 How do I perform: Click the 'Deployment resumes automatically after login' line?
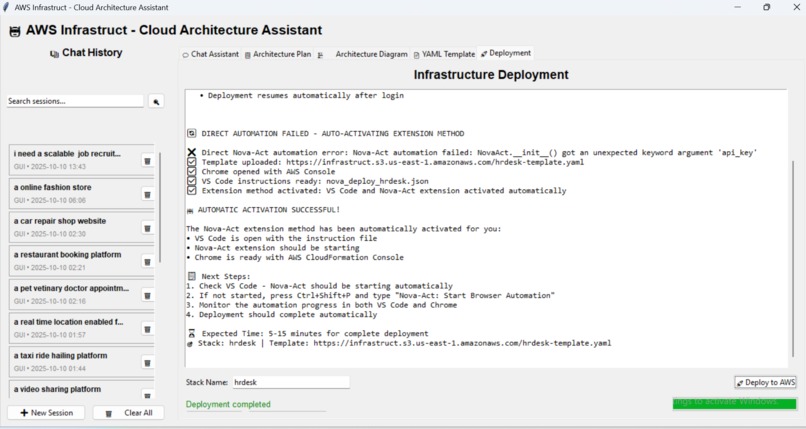[302, 96]
